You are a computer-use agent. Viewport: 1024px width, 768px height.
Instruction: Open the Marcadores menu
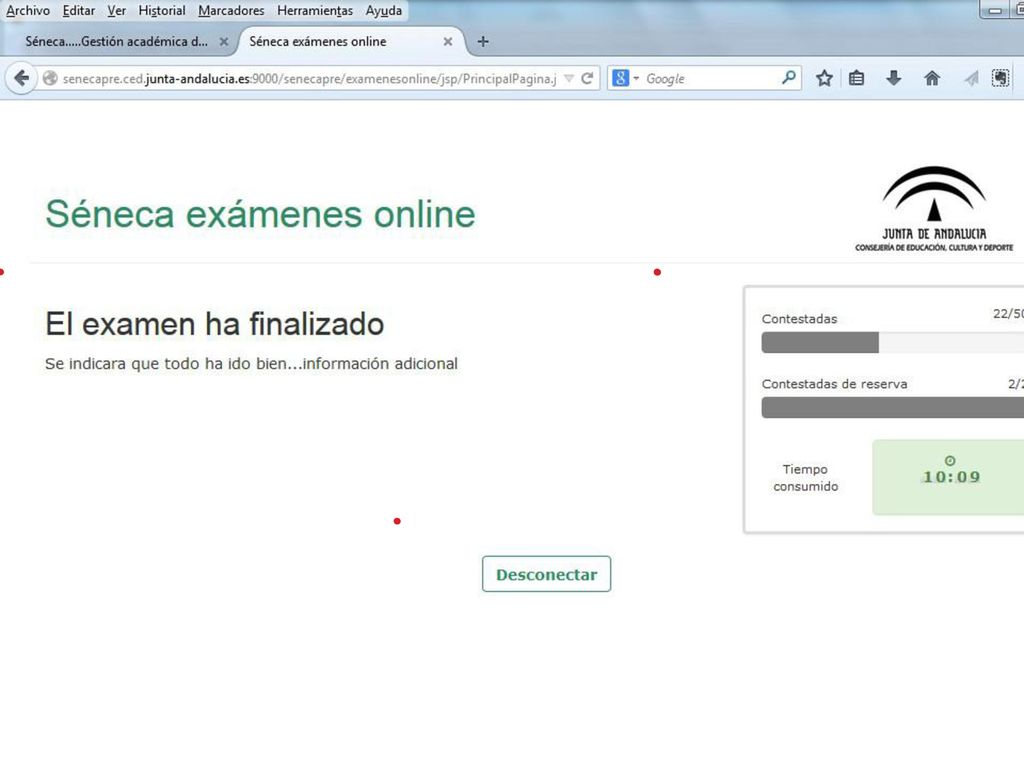pyautogui.click(x=231, y=10)
